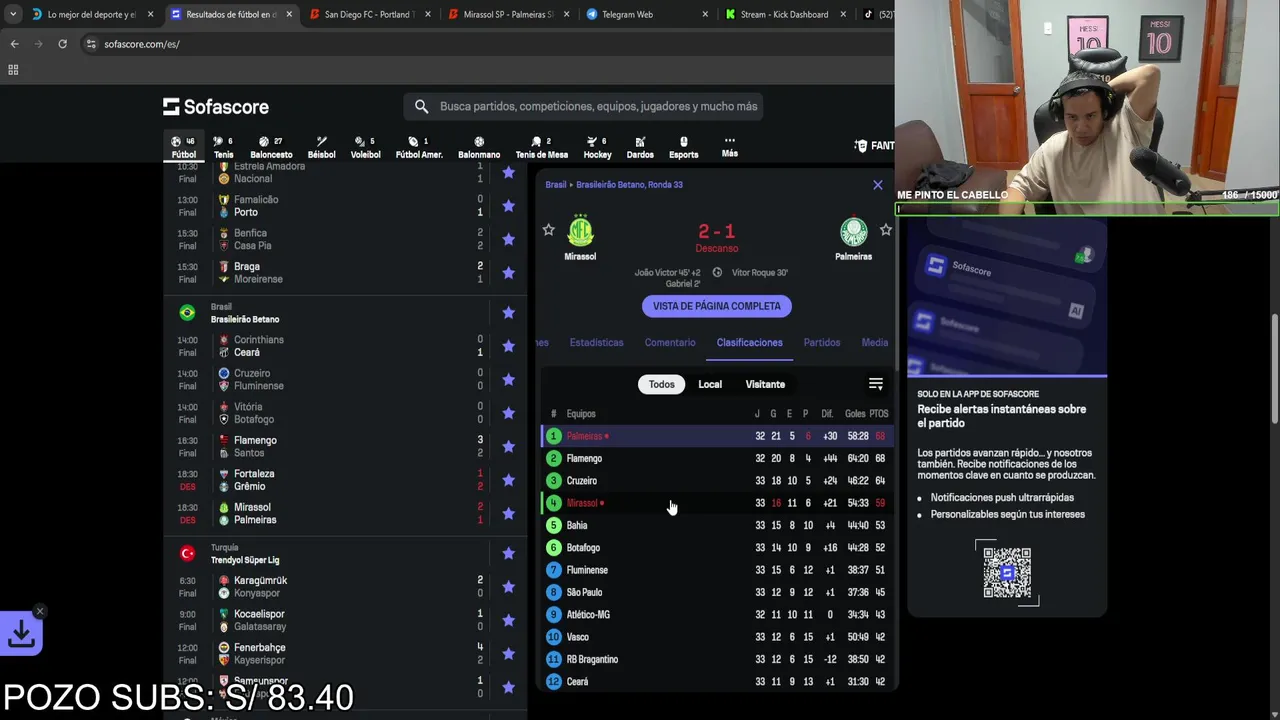Switch to the Media tab
Image resolution: width=1280 pixels, height=720 pixels.
875,342
